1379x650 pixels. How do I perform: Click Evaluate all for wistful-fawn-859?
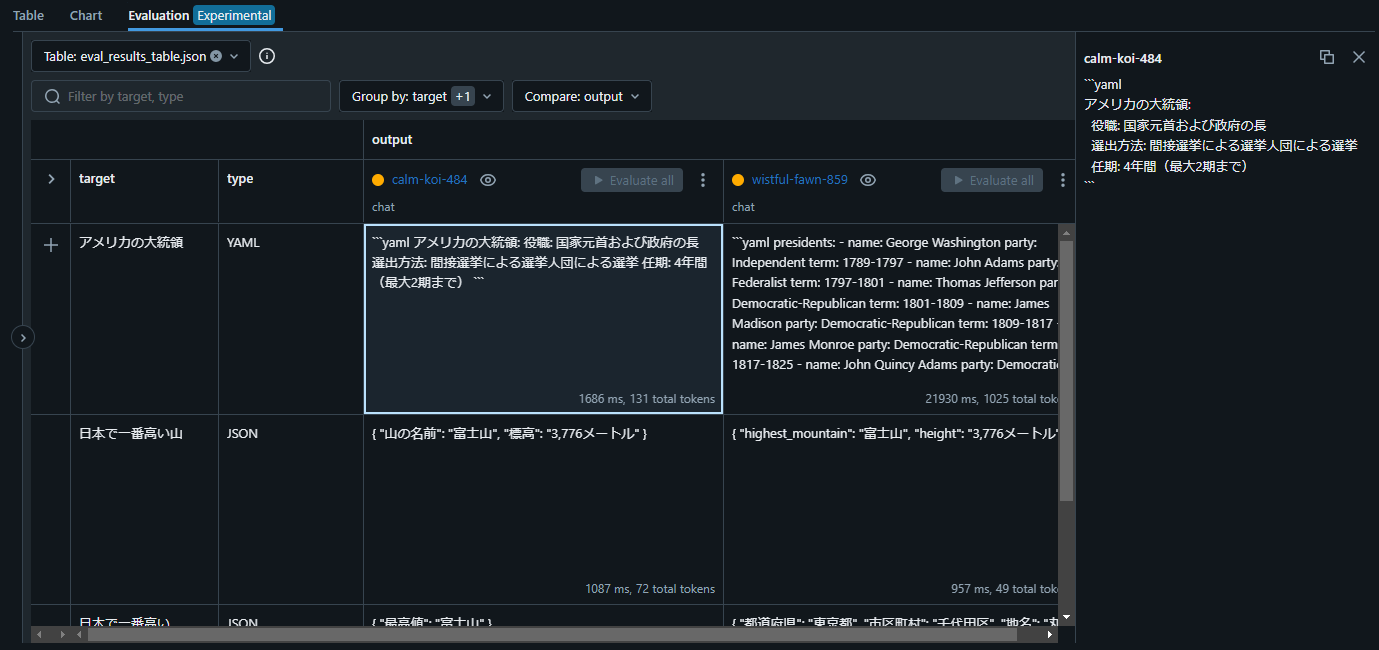tap(991, 179)
